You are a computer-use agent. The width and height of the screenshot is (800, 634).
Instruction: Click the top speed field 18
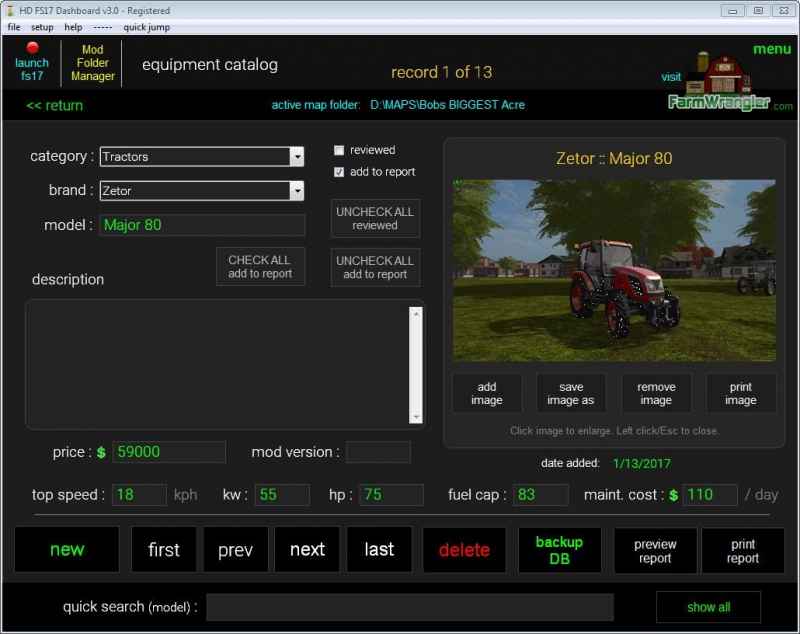139,495
